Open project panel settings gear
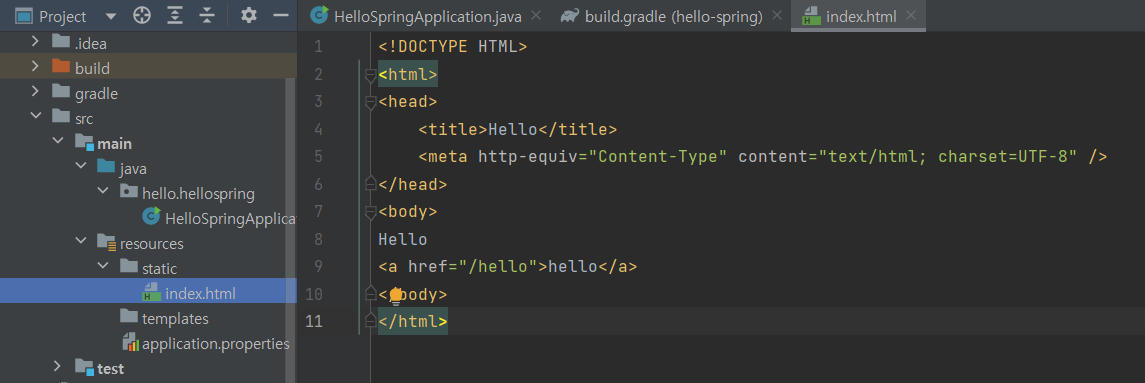 [249, 15]
